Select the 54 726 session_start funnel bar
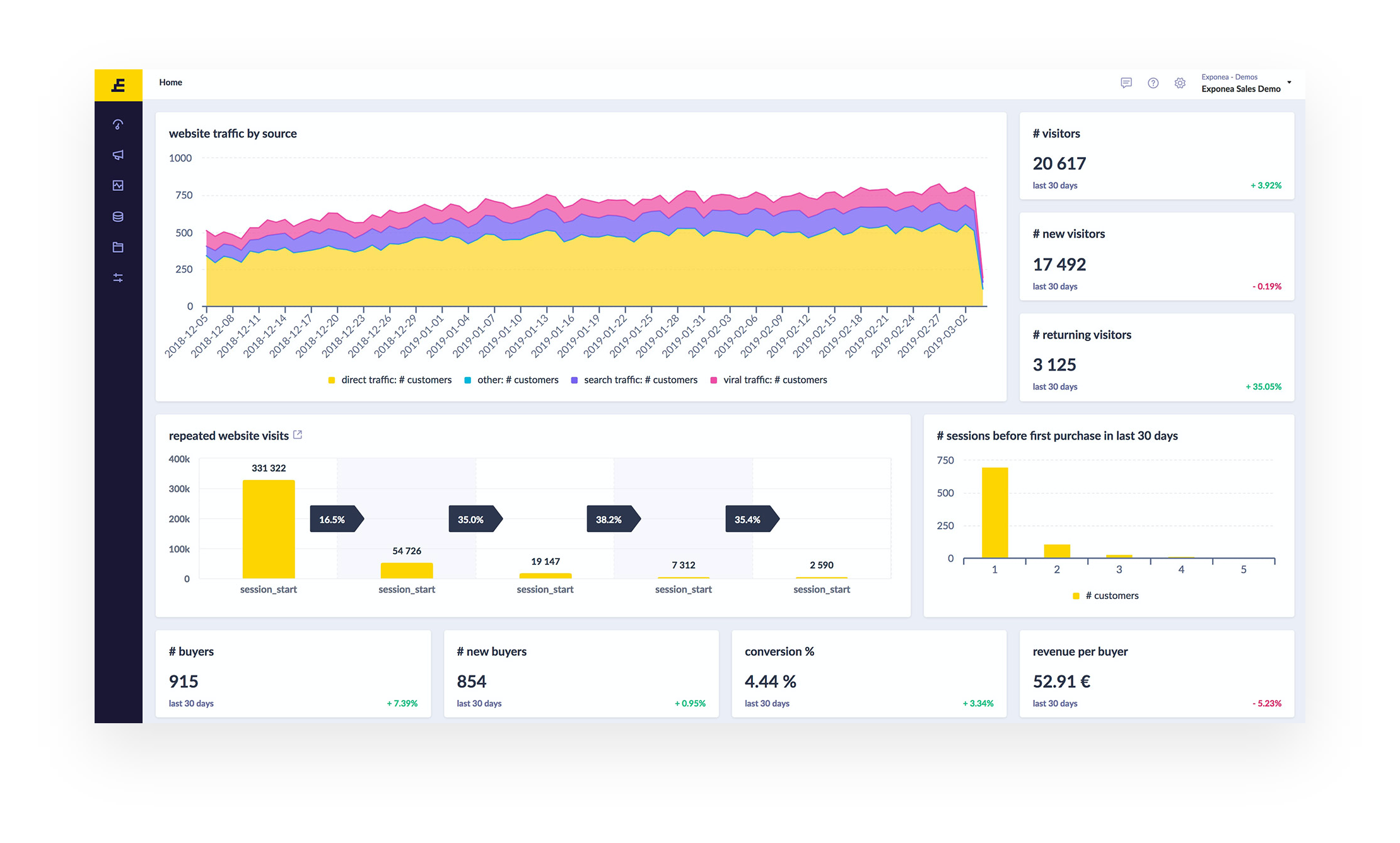This screenshot has height=843, width=1400. [407, 571]
